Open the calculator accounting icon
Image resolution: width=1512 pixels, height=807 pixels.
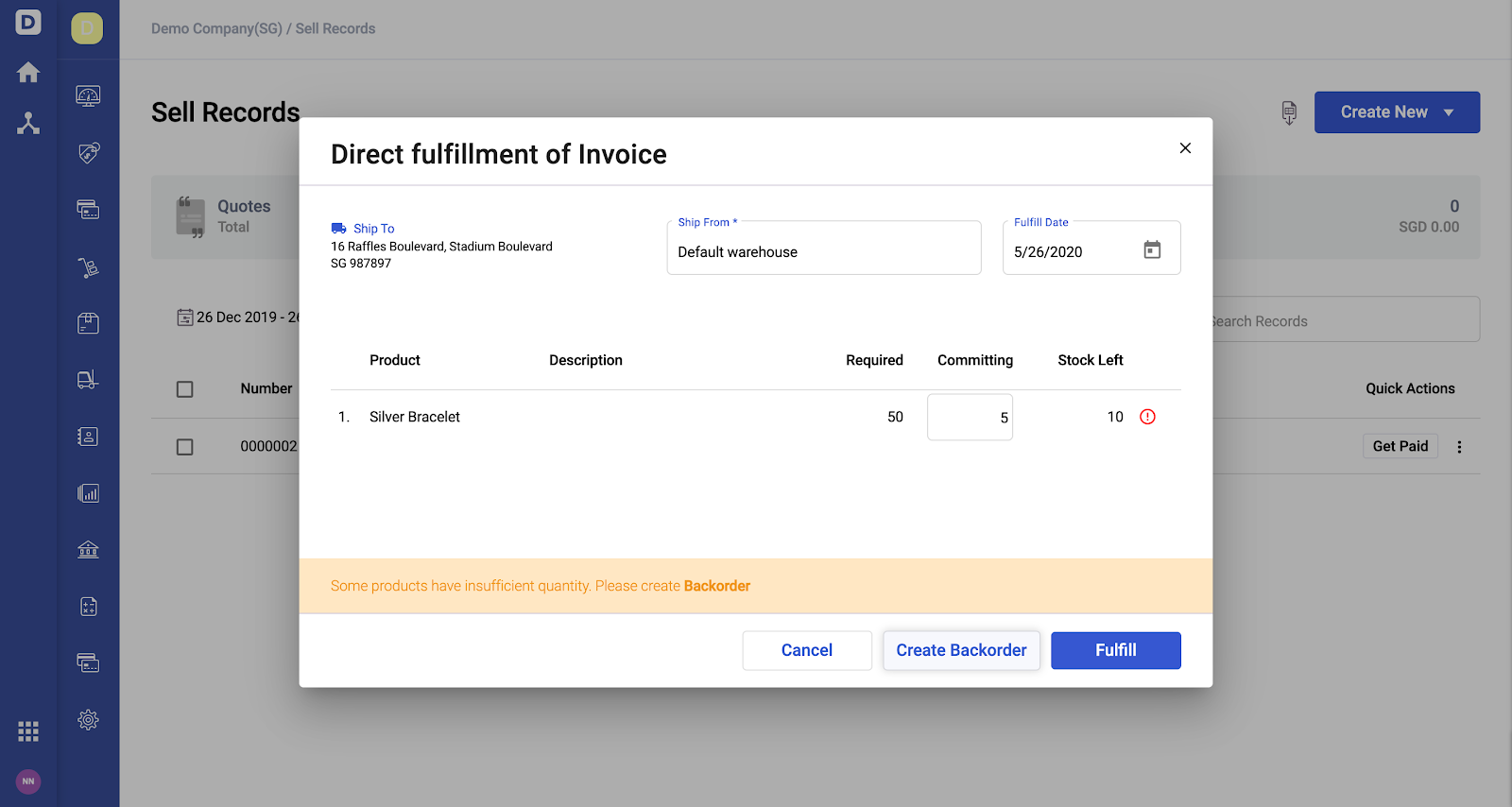(88, 607)
